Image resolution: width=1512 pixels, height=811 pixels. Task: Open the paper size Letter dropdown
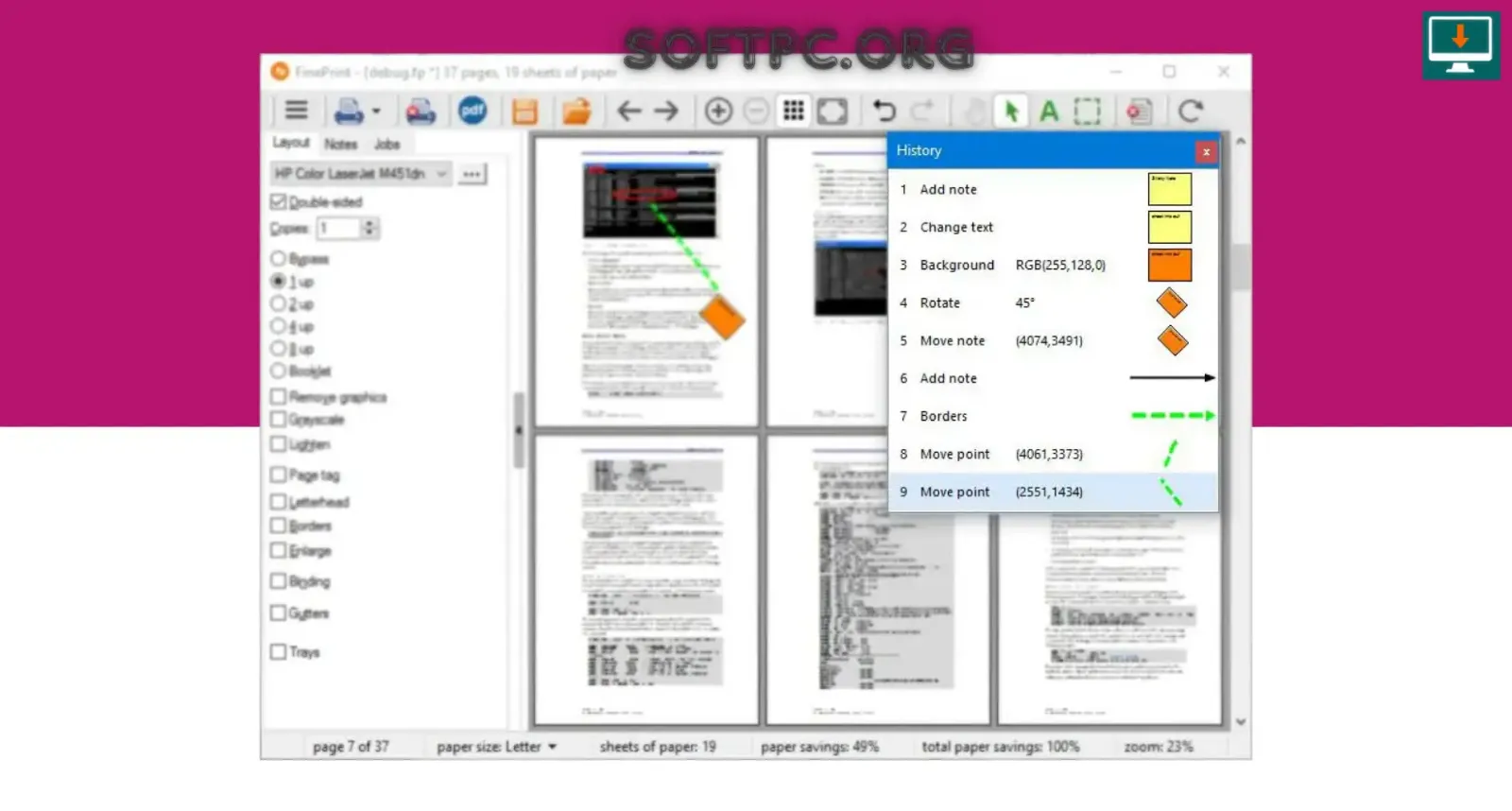coord(497,747)
